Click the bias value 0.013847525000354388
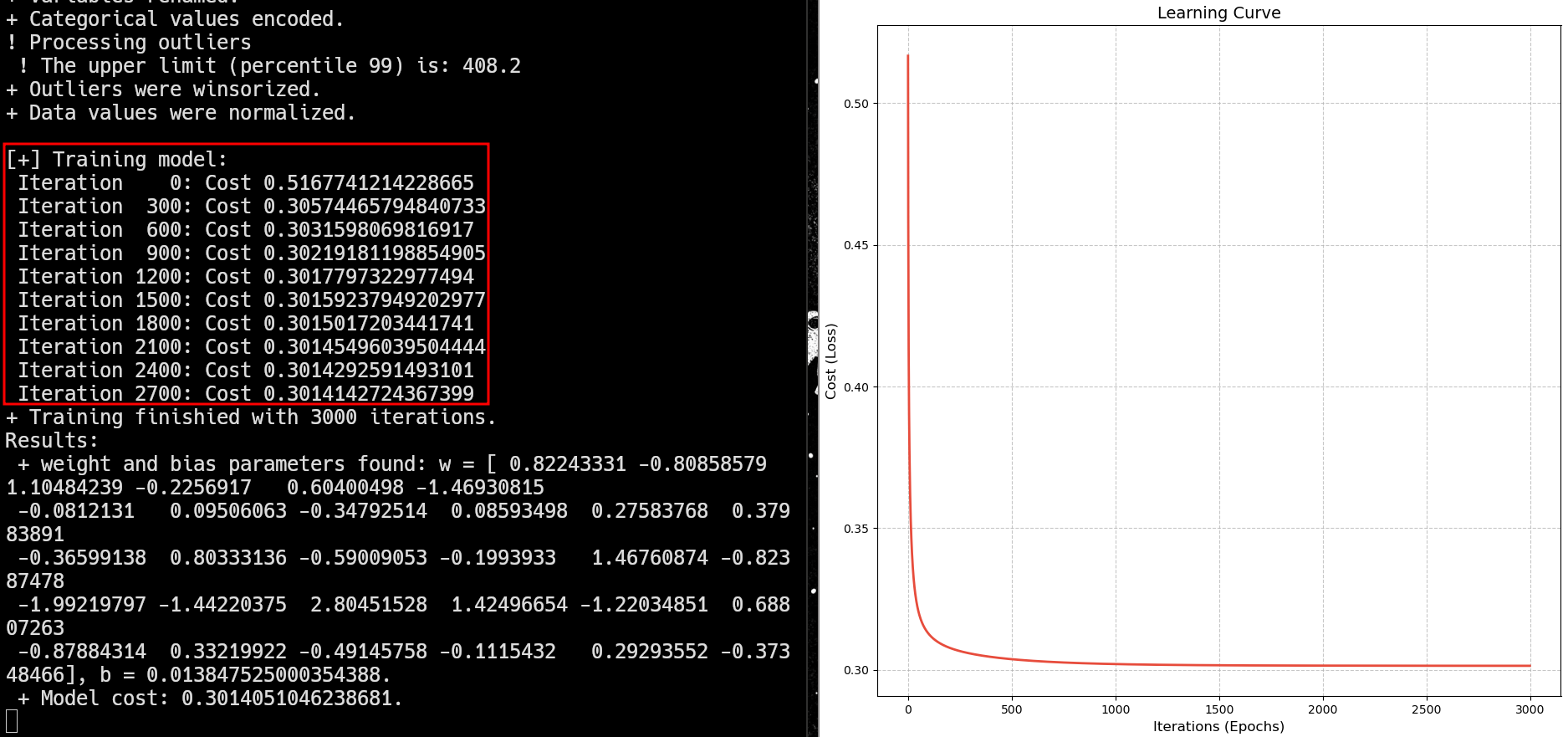This screenshot has height=737, width=1568. pos(263,674)
